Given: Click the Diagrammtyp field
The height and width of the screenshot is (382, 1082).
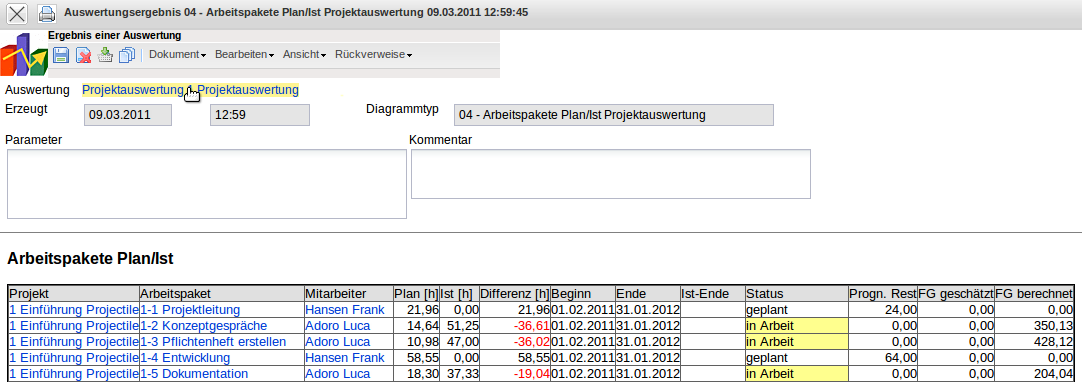Looking at the screenshot, I should click(614, 115).
